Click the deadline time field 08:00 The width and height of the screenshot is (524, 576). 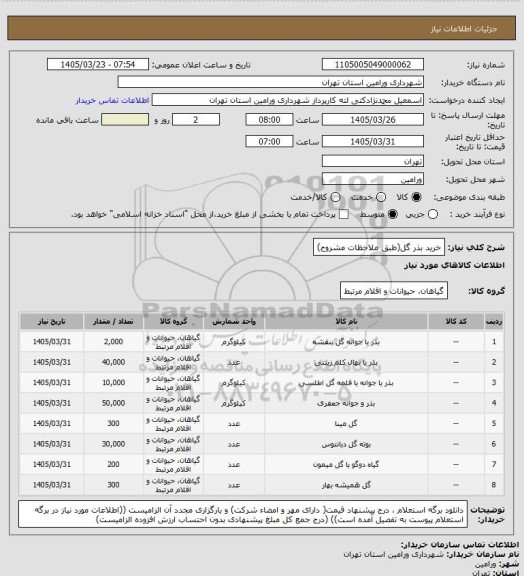point(269,120)
